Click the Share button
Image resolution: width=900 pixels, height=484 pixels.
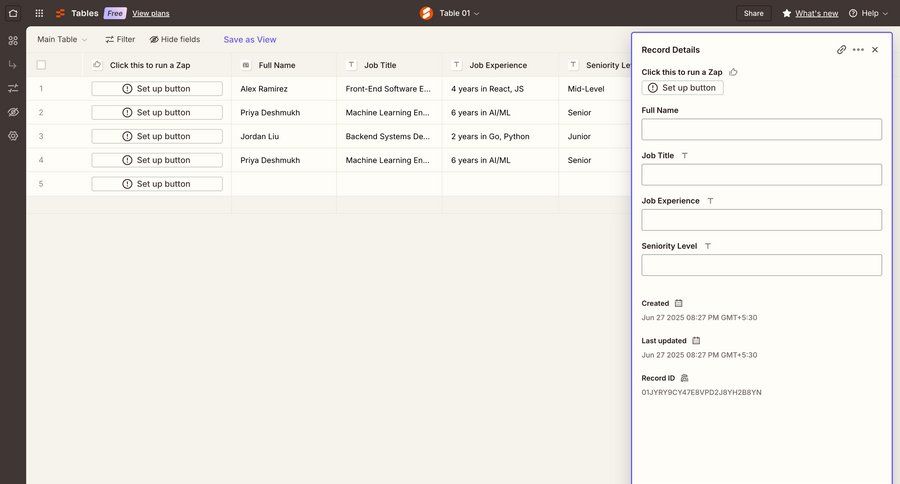tap(753, 13)
